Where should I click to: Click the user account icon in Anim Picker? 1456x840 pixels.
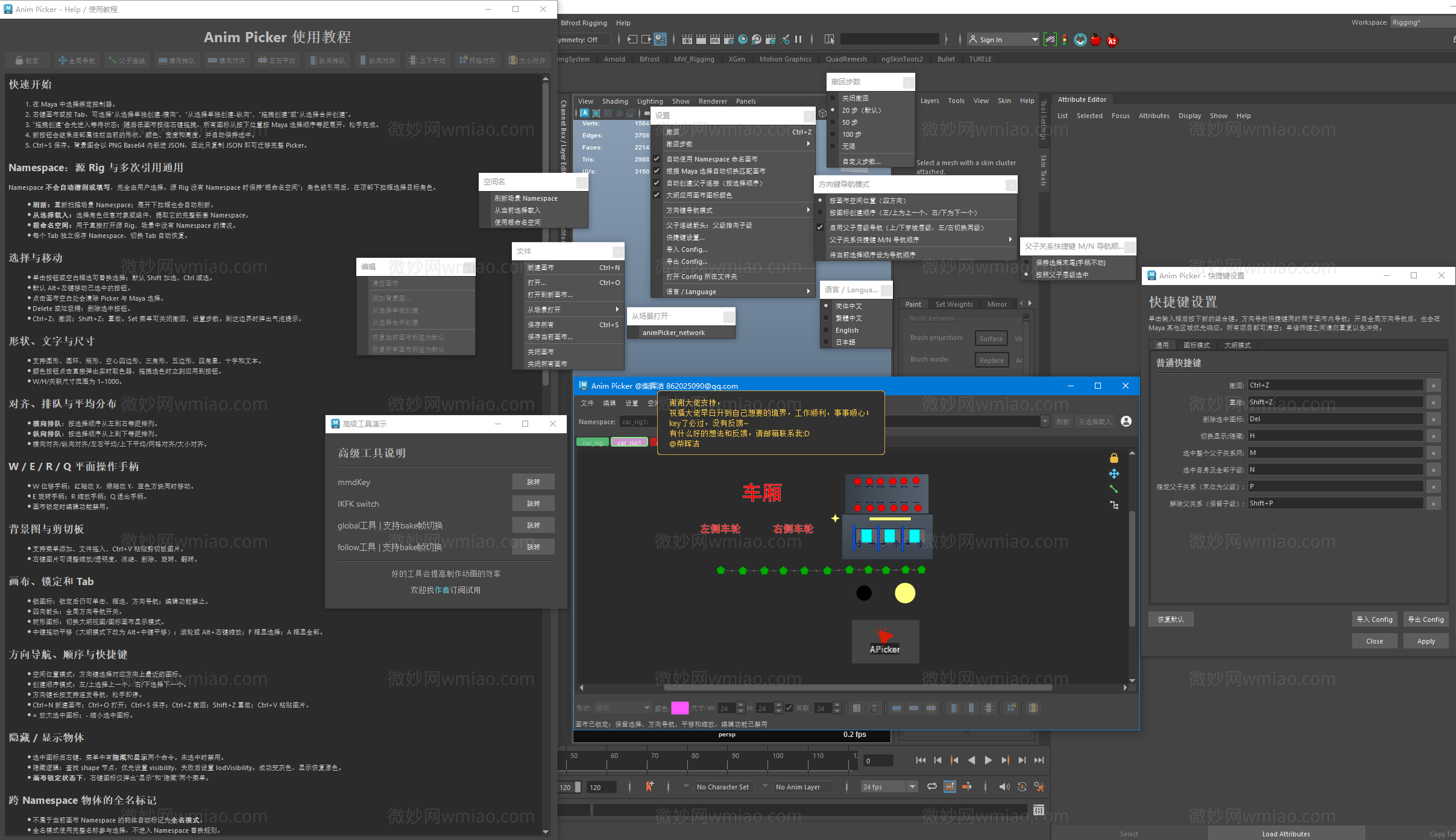[x=1126, y=421]
